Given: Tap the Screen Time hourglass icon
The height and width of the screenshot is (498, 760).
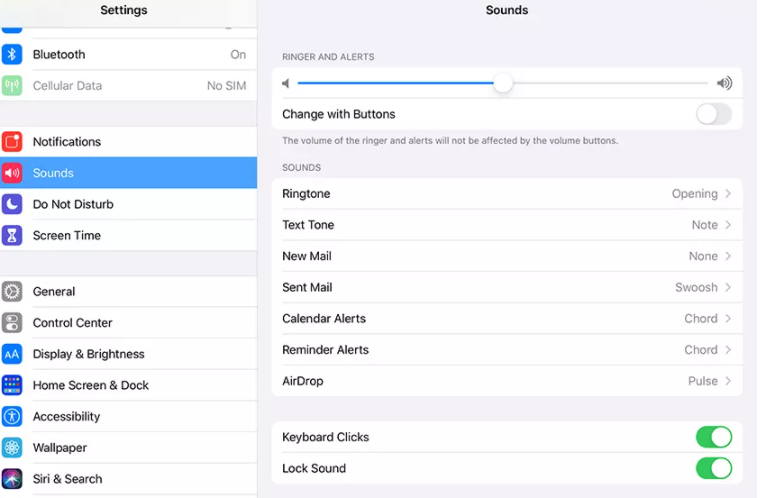Looking at the screenshot, I should pyautogui.click(x=12, y=235).
